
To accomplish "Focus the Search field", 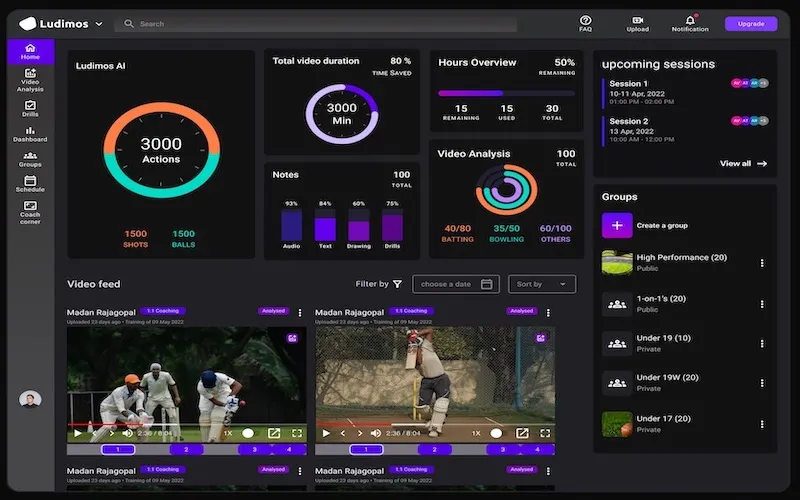I will coord(316,23).
